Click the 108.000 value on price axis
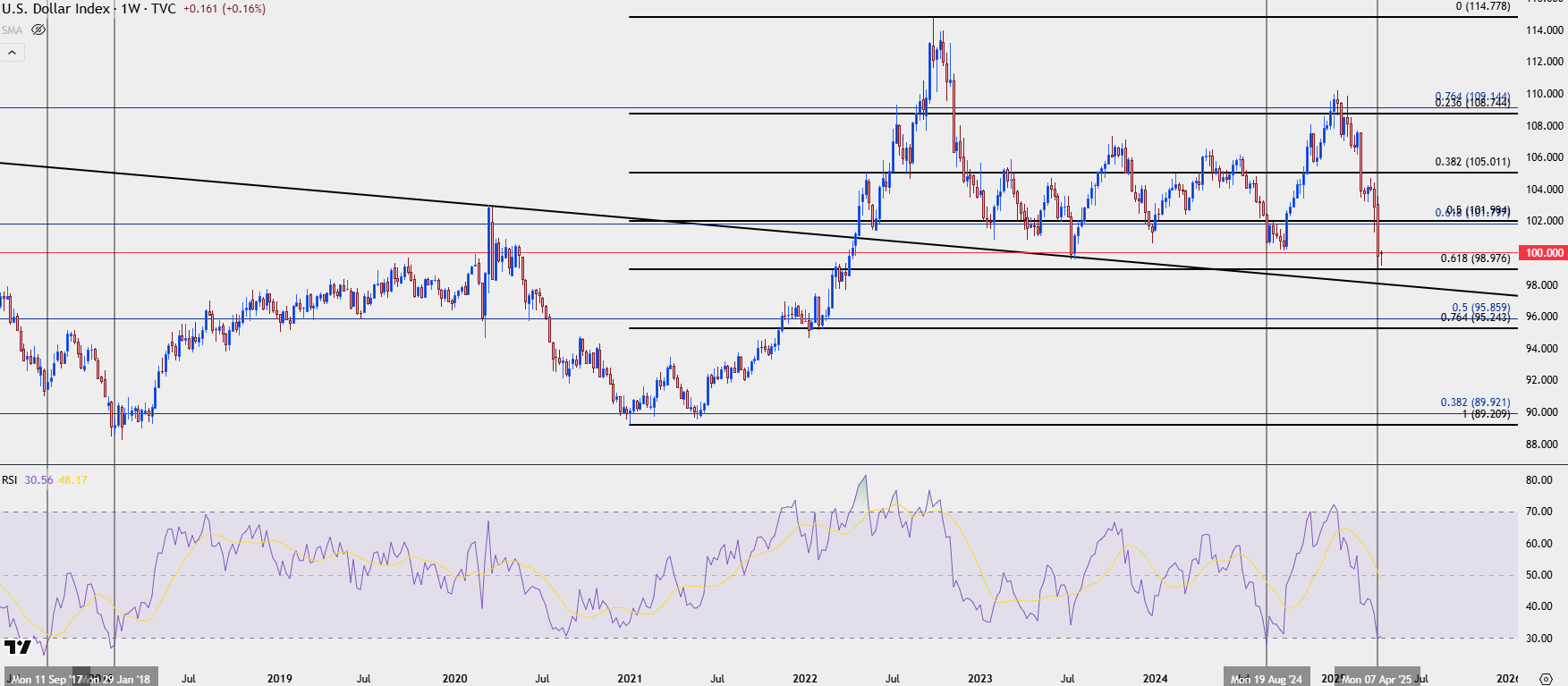 1545,126
